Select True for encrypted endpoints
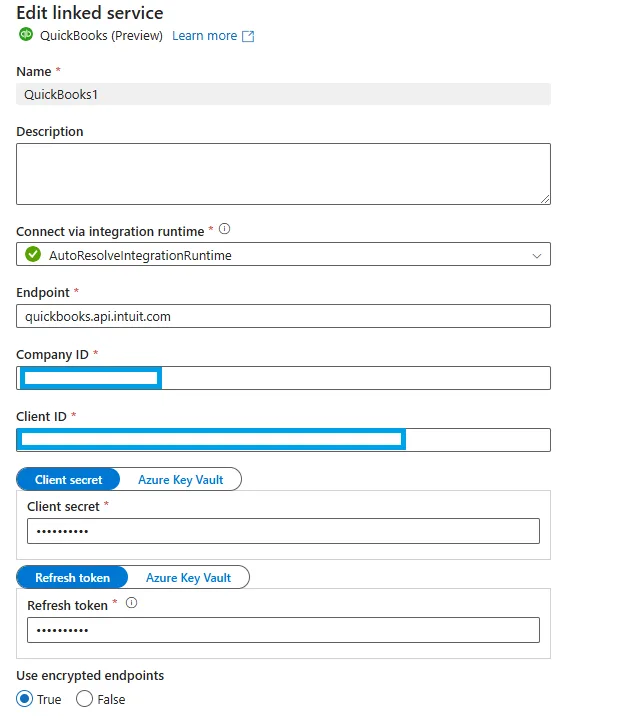 click(x=25, y=699)
